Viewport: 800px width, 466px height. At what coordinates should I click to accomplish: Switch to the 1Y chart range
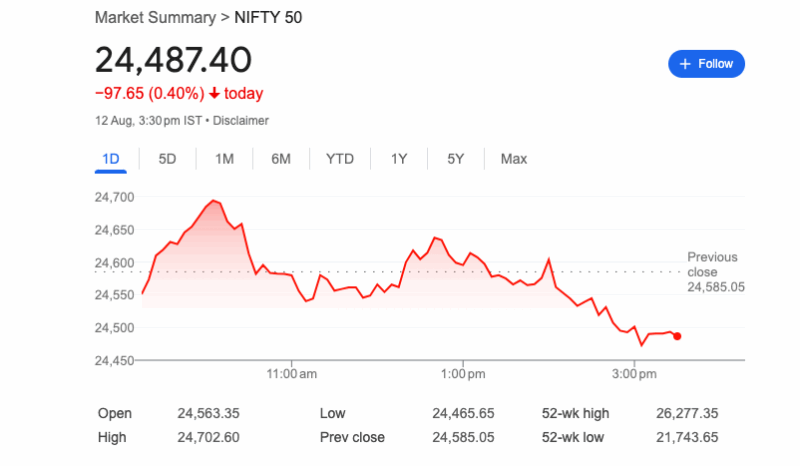click(399, 159)
